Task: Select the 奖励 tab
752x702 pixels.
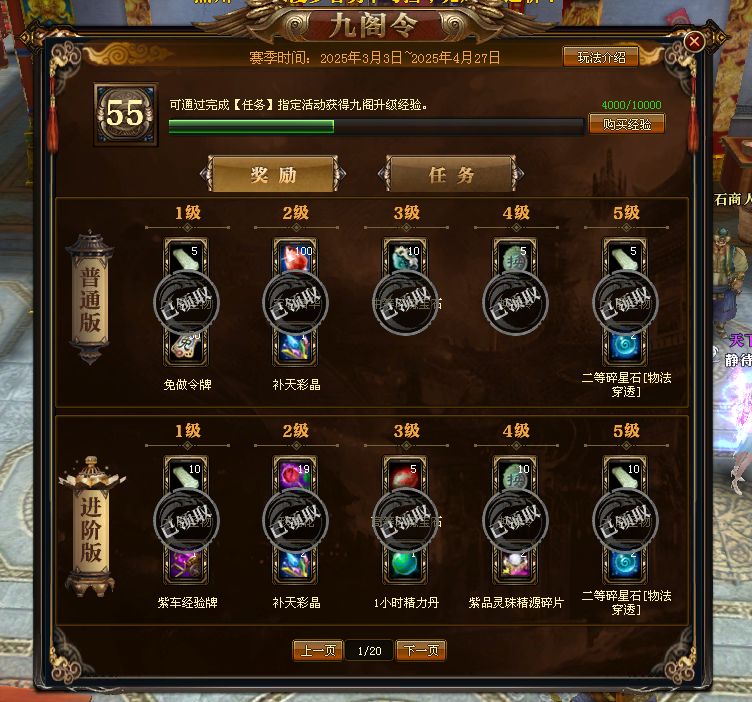Action: click(x=273, y=174)
